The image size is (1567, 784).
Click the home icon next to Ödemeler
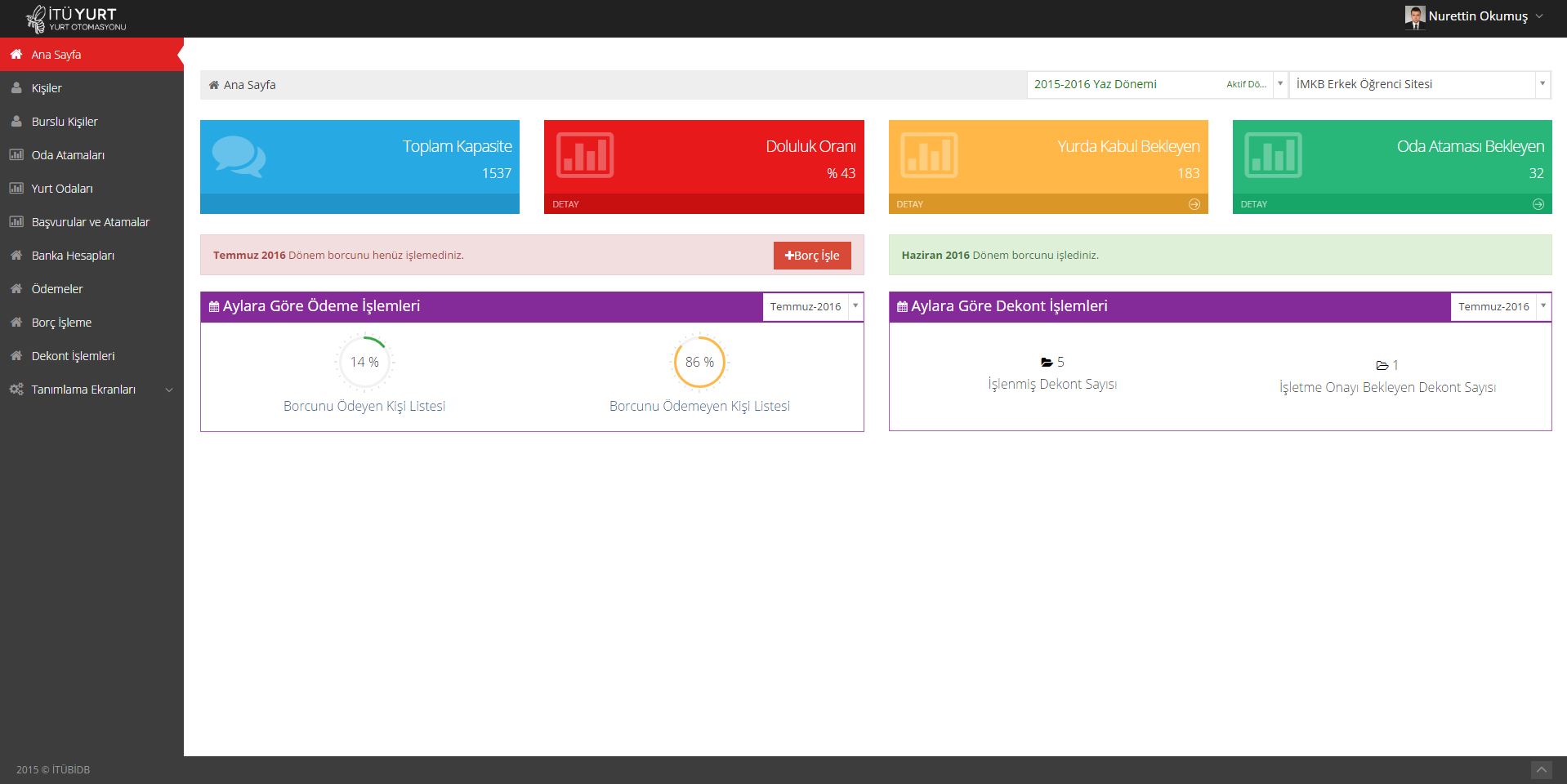(16, 288)
